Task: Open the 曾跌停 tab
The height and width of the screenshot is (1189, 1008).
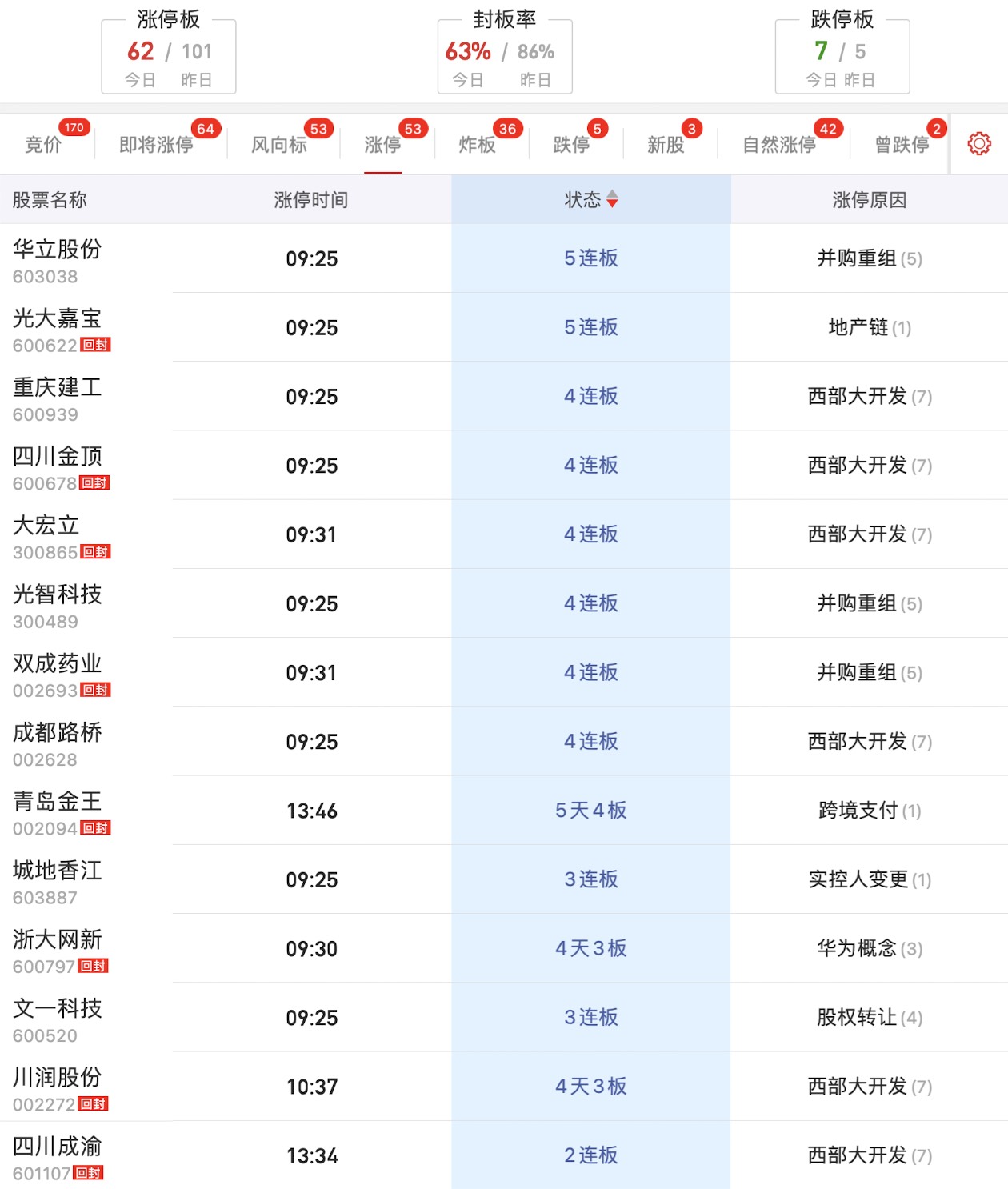Action: tap(902, 145)
